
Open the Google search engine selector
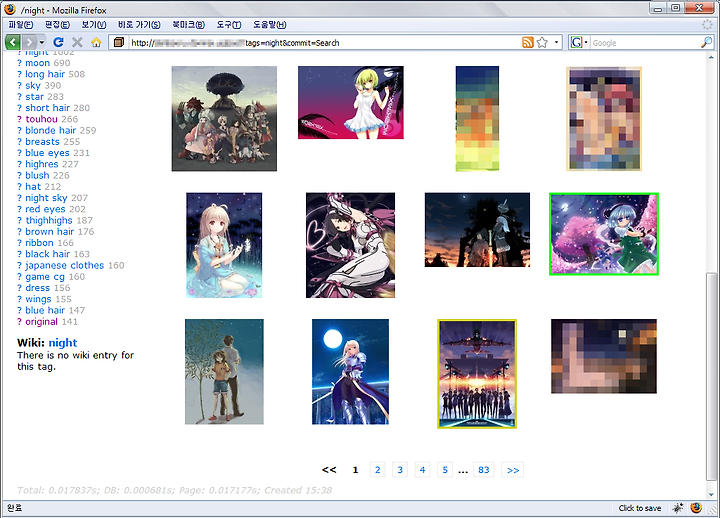[579, 43]
